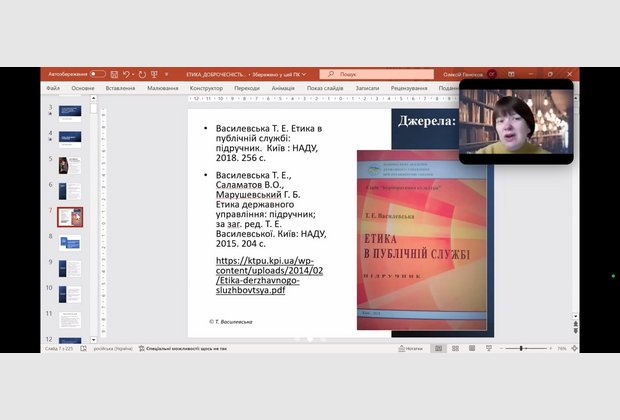Open the Undo history dropdown arrow
This screenshot has width=620, height=420.
133,74
